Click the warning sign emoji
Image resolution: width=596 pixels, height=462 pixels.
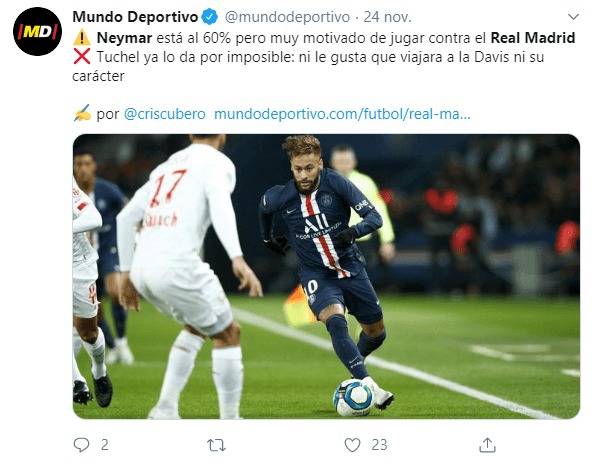click(x=82, y=38)
